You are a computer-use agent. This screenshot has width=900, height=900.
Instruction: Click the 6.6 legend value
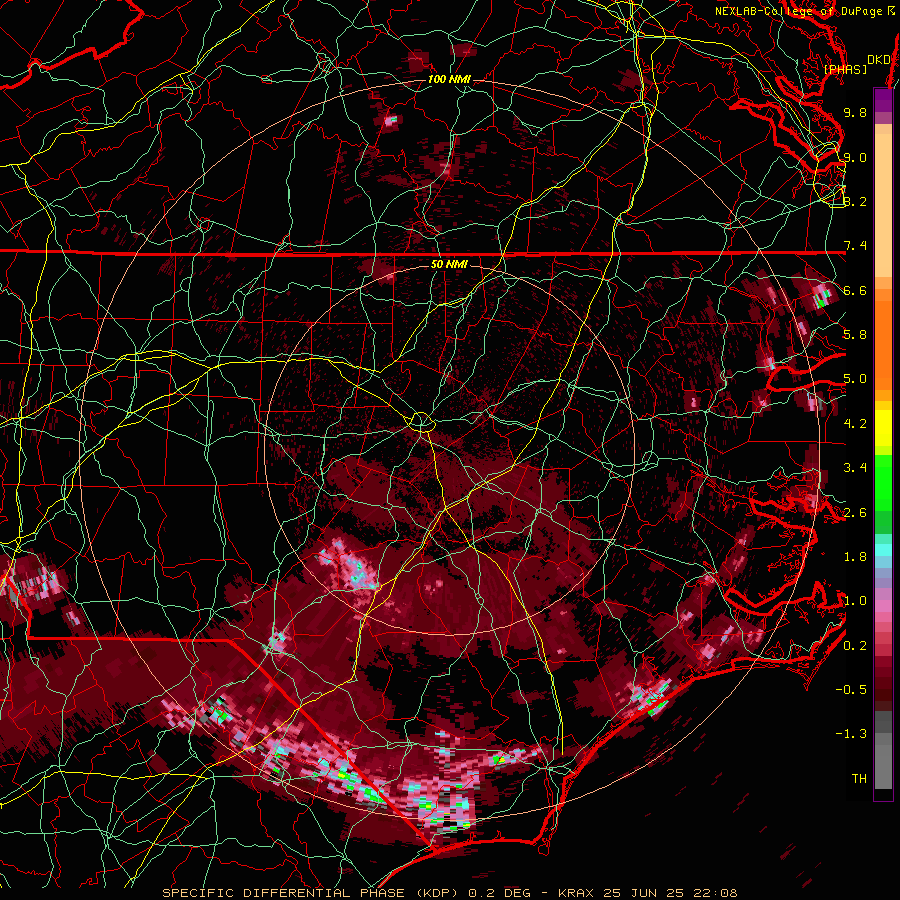click(855, 290)
